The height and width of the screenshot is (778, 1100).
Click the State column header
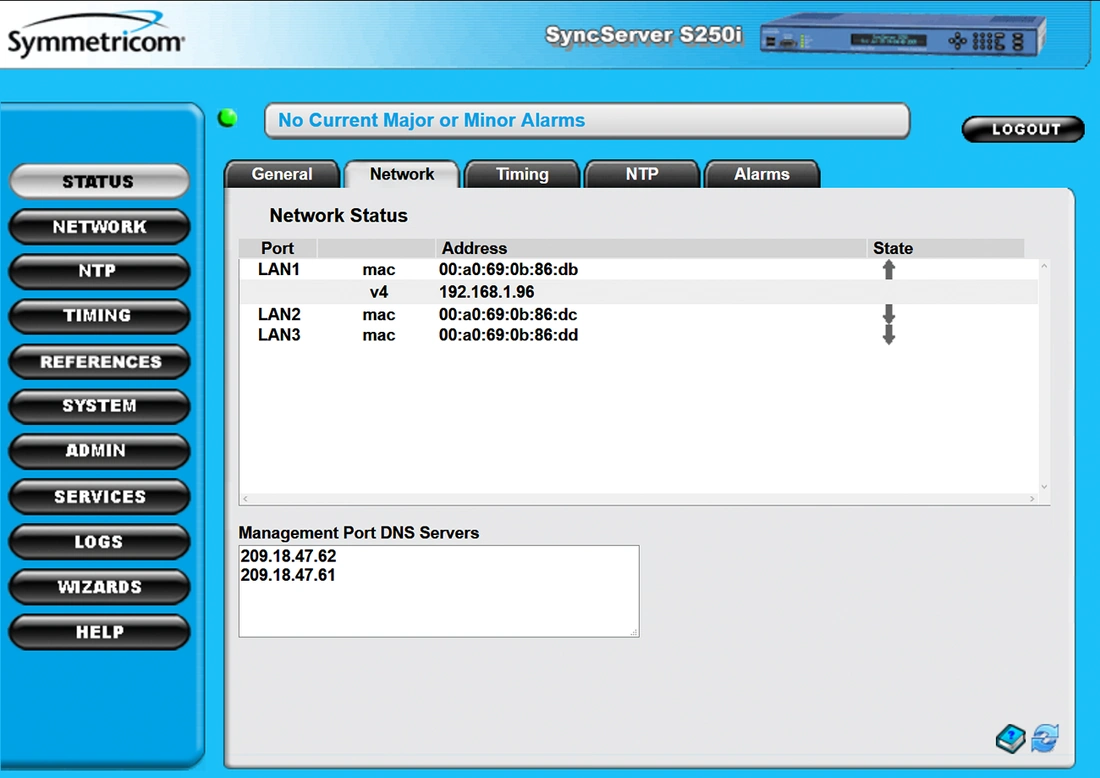[946, 248]
